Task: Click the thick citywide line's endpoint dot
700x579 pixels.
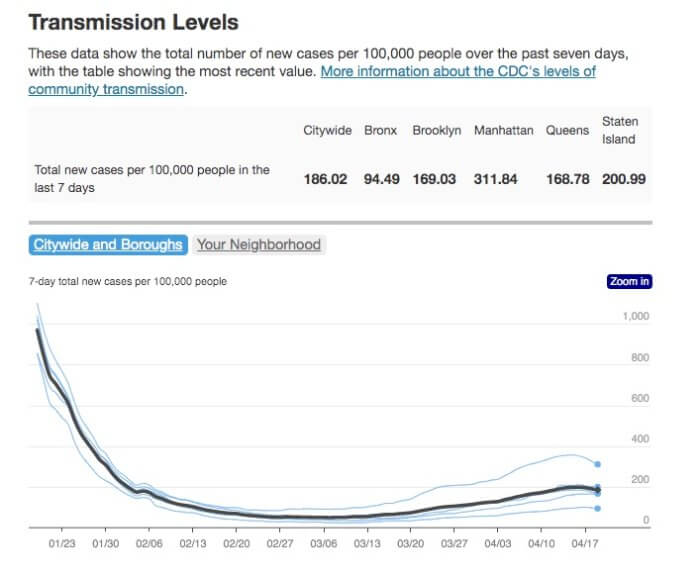Action: click(597, 489)
